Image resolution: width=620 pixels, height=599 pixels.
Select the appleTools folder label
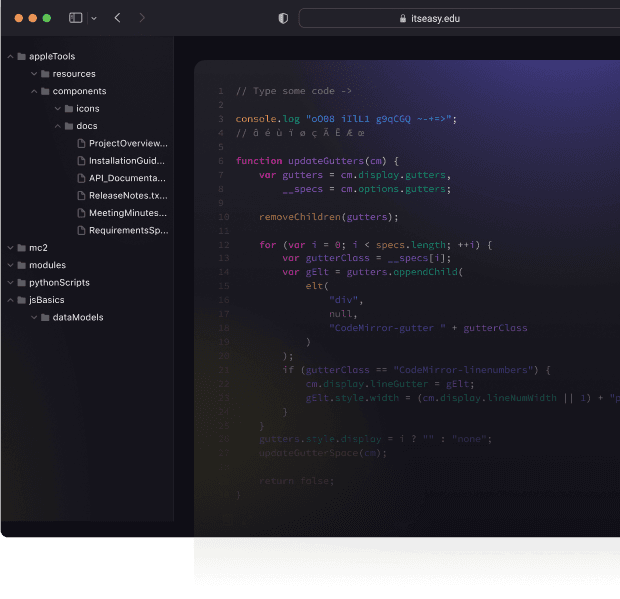click(x=52, y=57)
